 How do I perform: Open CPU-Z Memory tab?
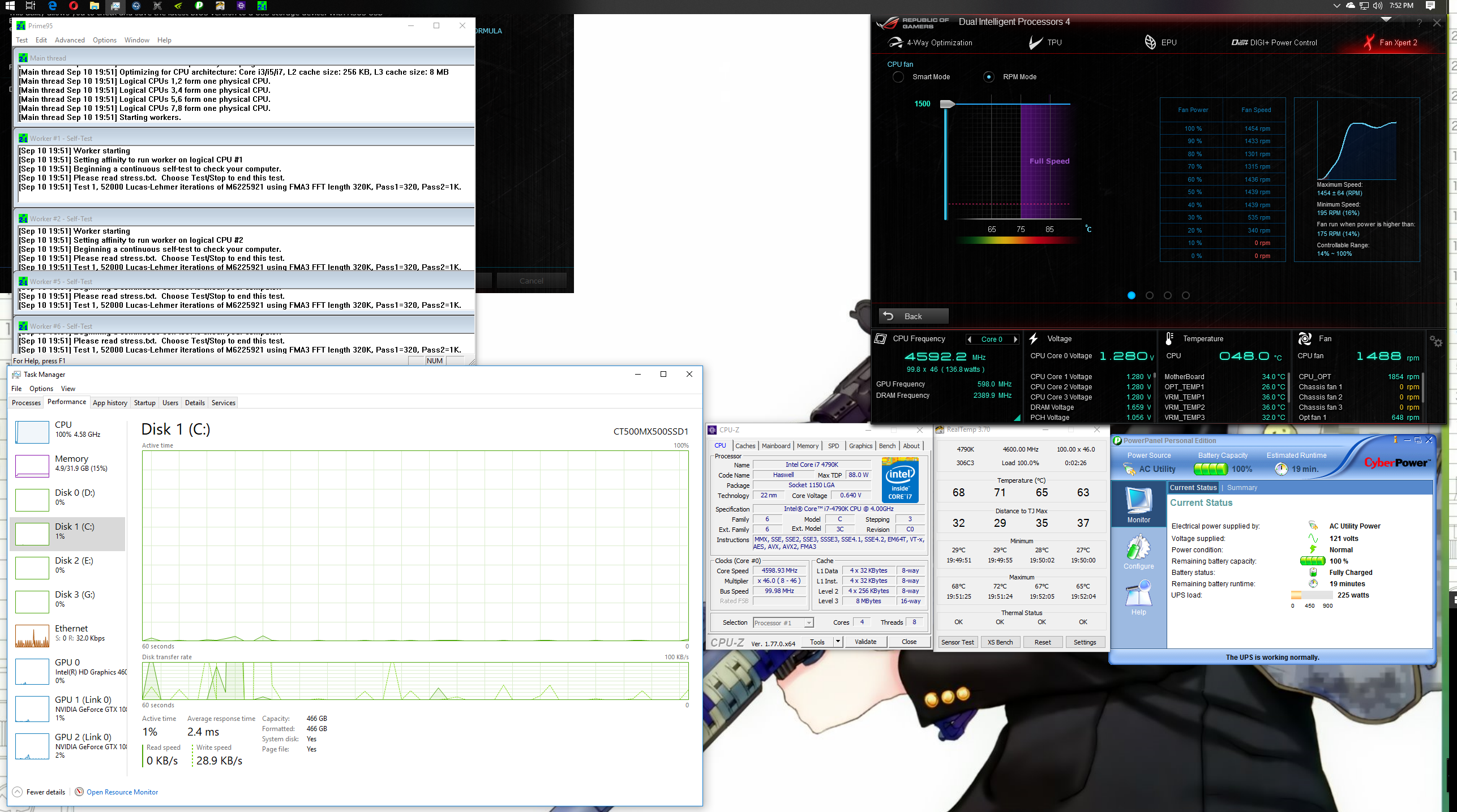point(807,446)
